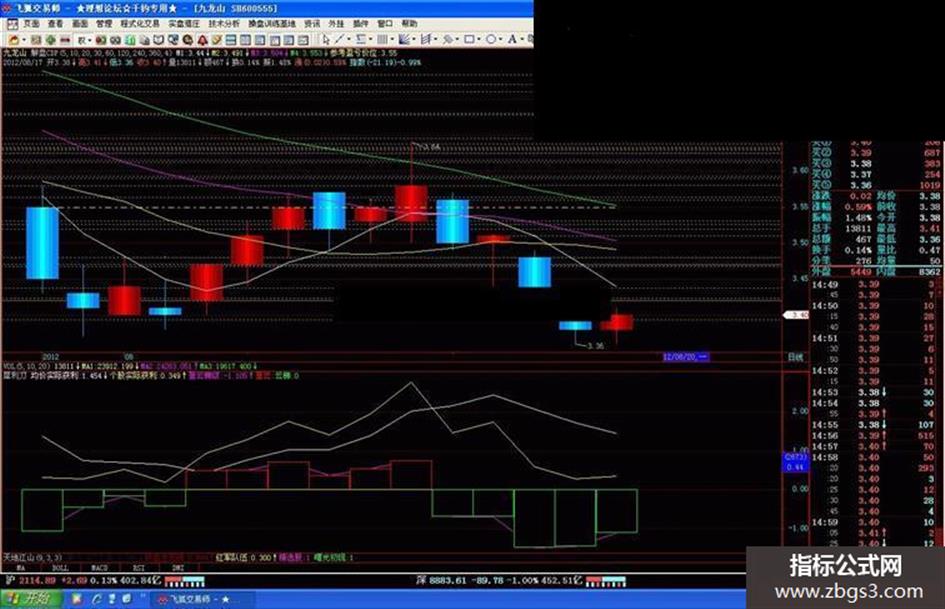Image resolution: width=945 pixels, height=609 pixels.
Task: Open dropdown arrow beside vertical lines tool
Action: (392, 40)
